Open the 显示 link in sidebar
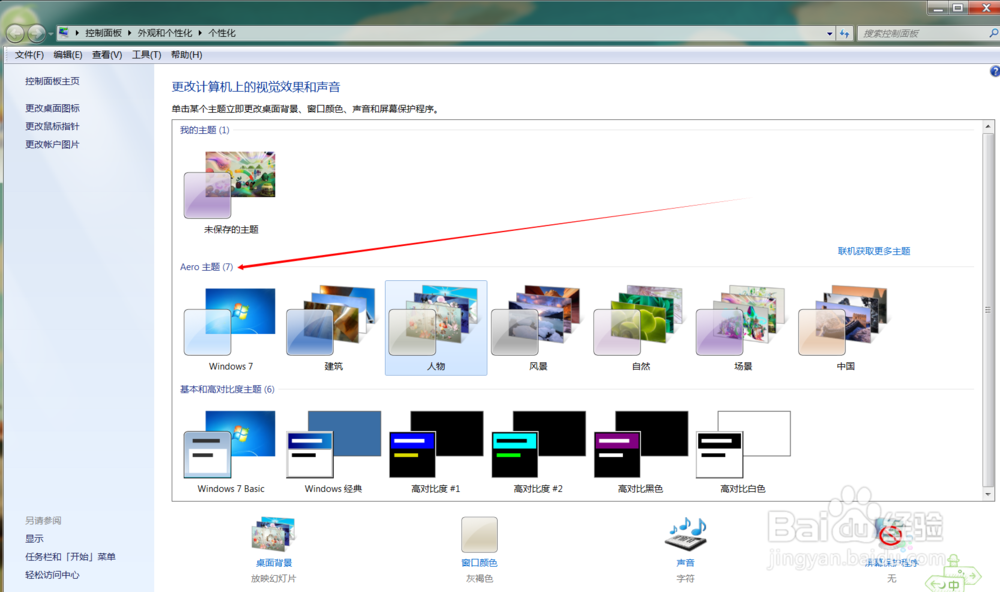 [x=34, y=538]
